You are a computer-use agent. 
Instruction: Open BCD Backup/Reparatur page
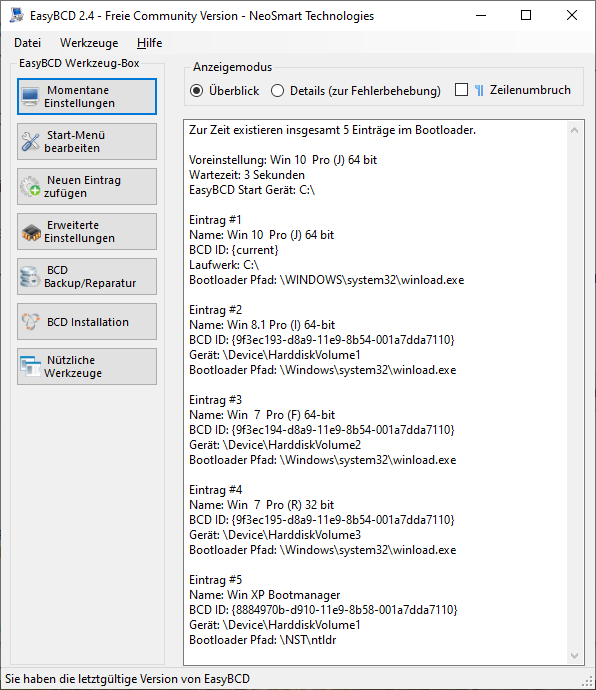87,276
